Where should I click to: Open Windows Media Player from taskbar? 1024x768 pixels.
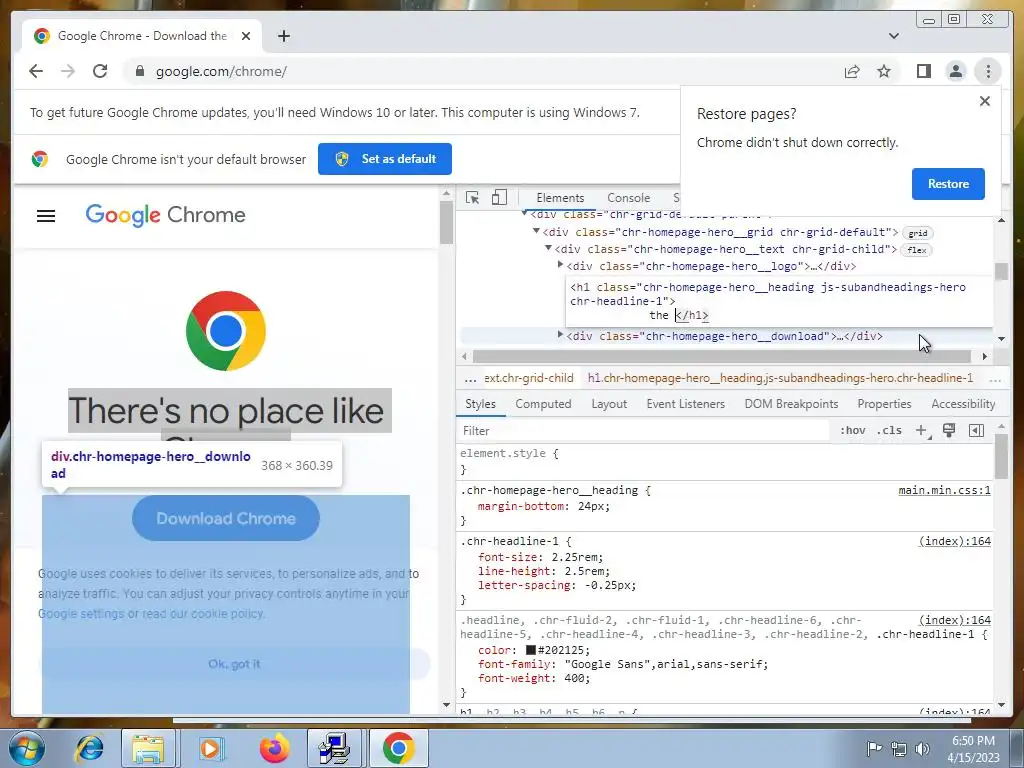210,748
